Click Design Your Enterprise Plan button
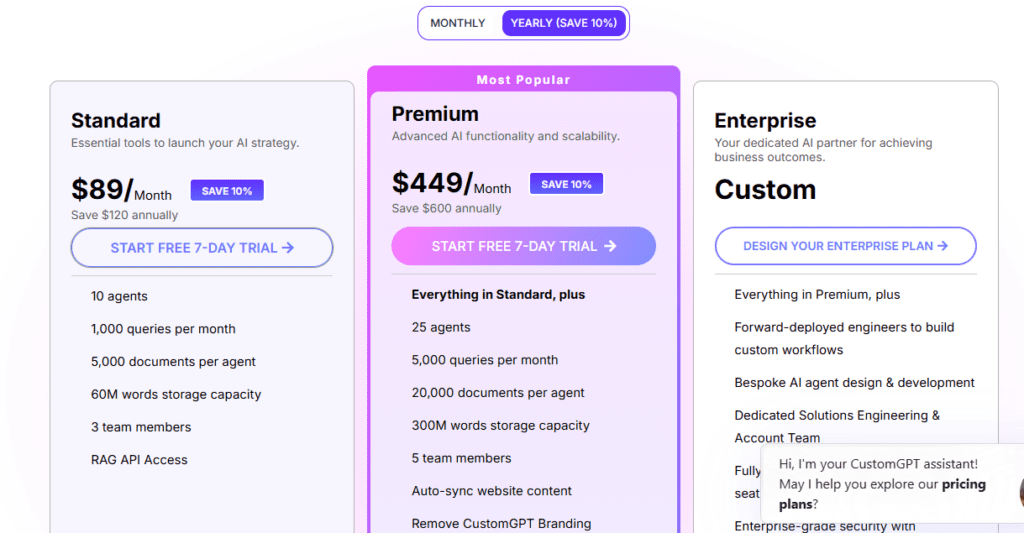 845,246
